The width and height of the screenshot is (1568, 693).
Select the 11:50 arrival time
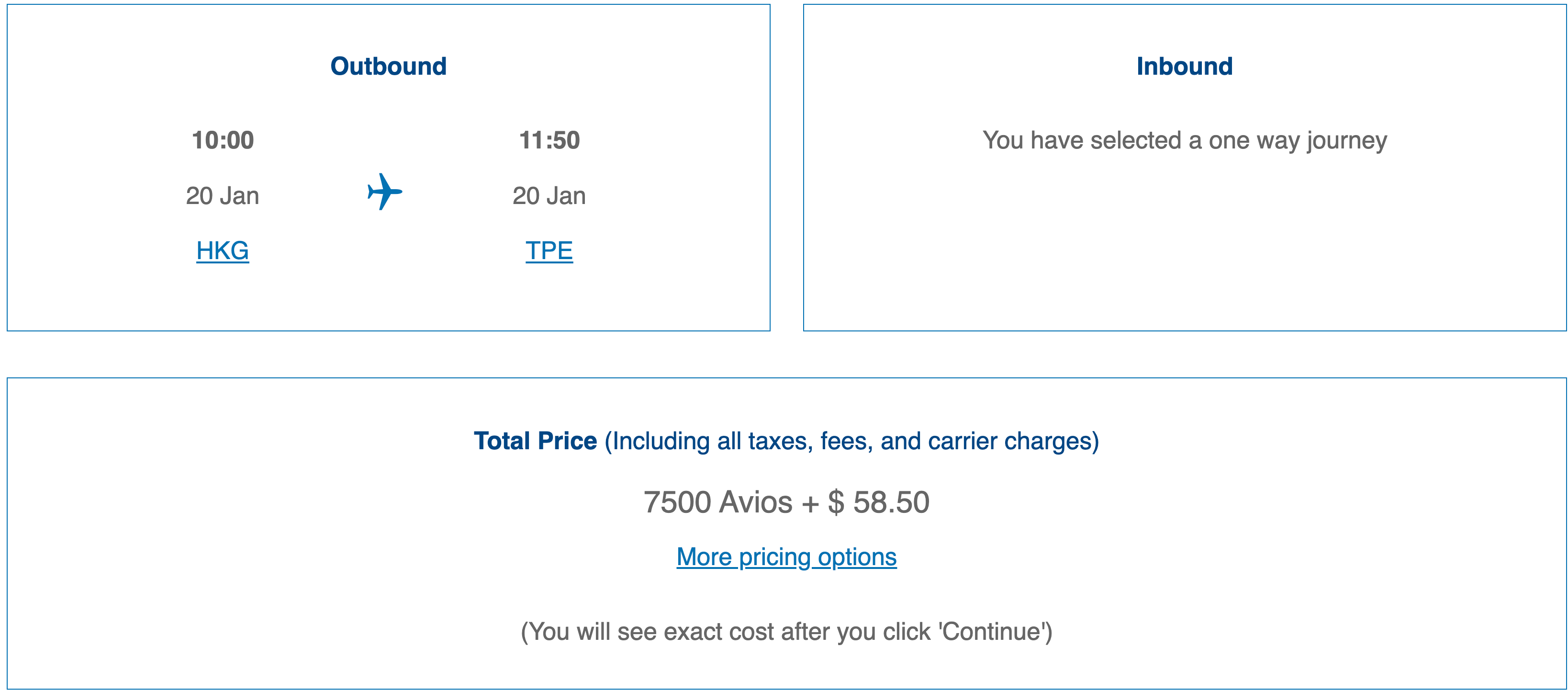tap(549, 140)
